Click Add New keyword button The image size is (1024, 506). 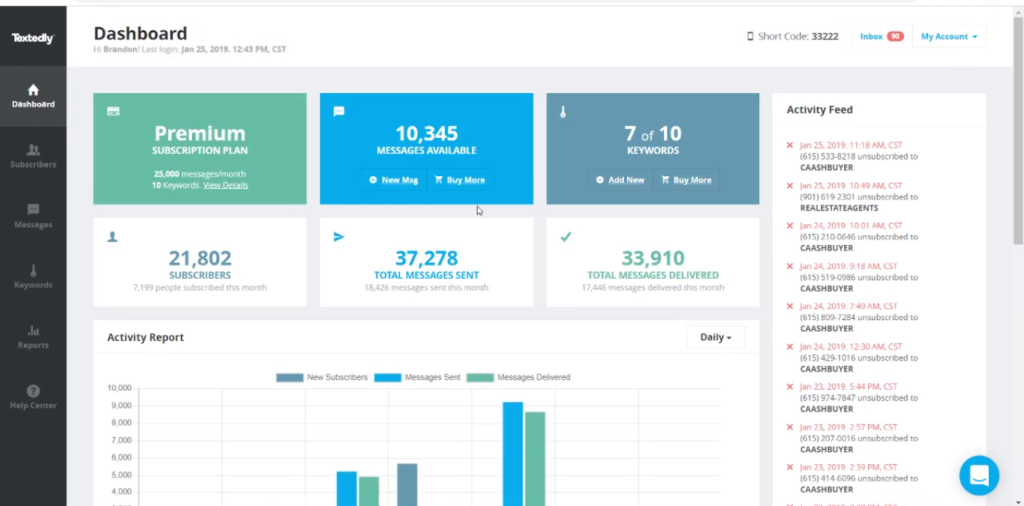point(620,180)
